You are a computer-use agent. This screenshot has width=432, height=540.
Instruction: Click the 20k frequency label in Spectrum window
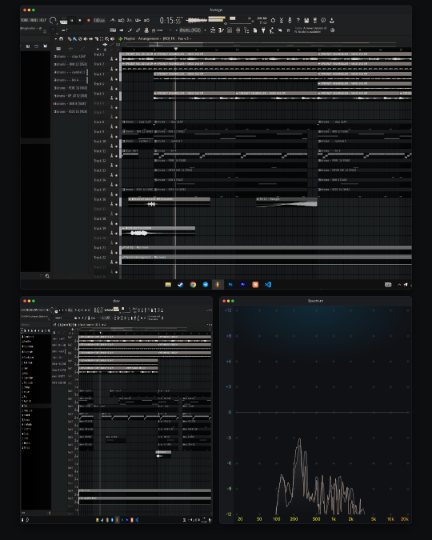(x=405, y=519)
